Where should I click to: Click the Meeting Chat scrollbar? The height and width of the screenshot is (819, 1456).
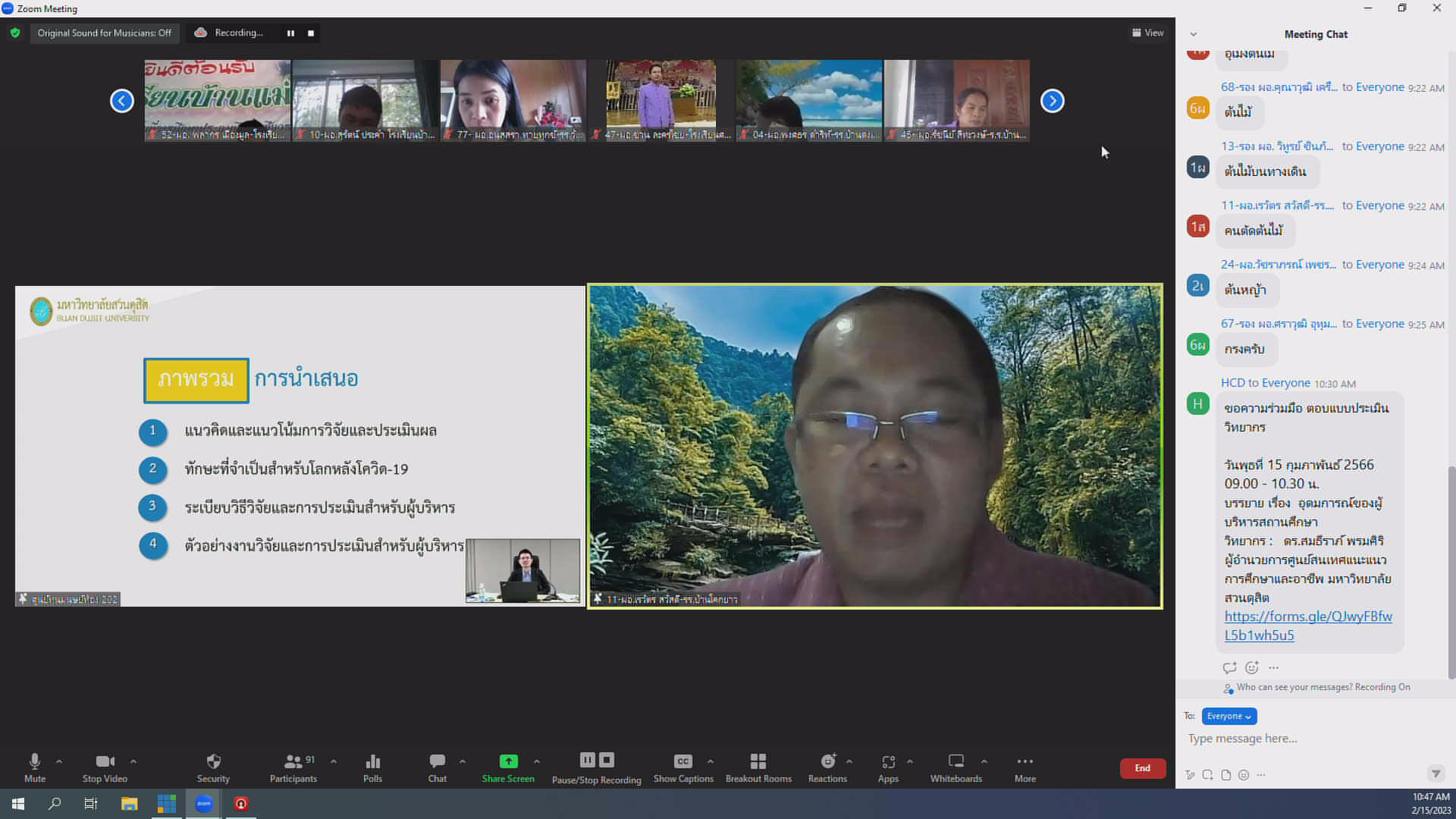[1451, 573]
